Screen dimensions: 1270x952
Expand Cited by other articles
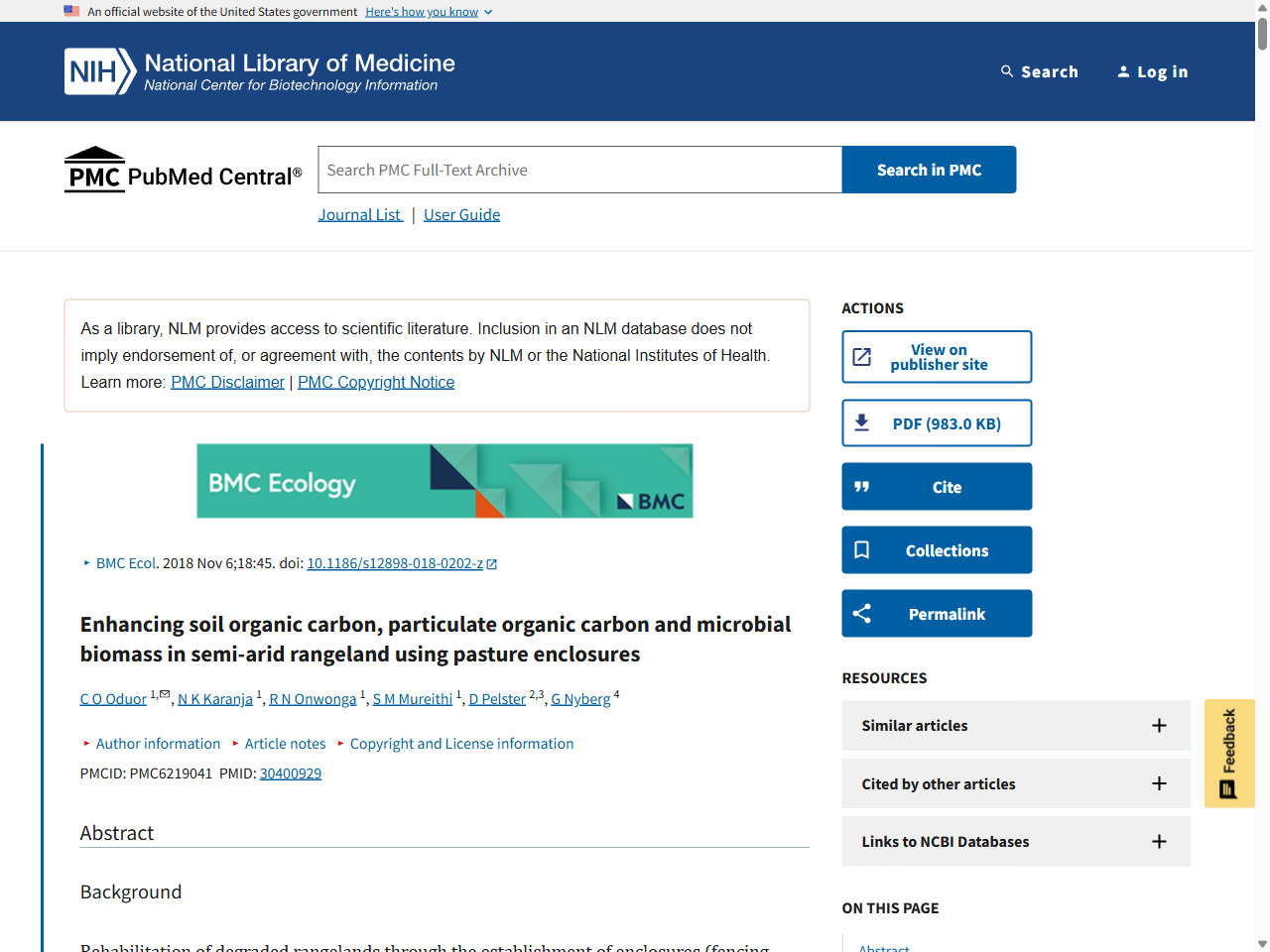click(x=1159, y=783)
